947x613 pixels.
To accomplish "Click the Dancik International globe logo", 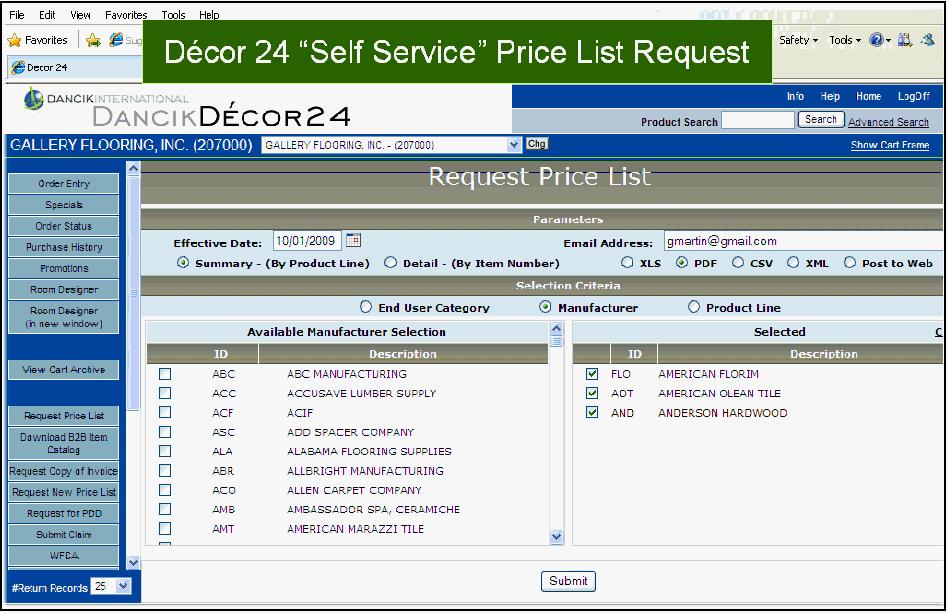I will (34, 98).
